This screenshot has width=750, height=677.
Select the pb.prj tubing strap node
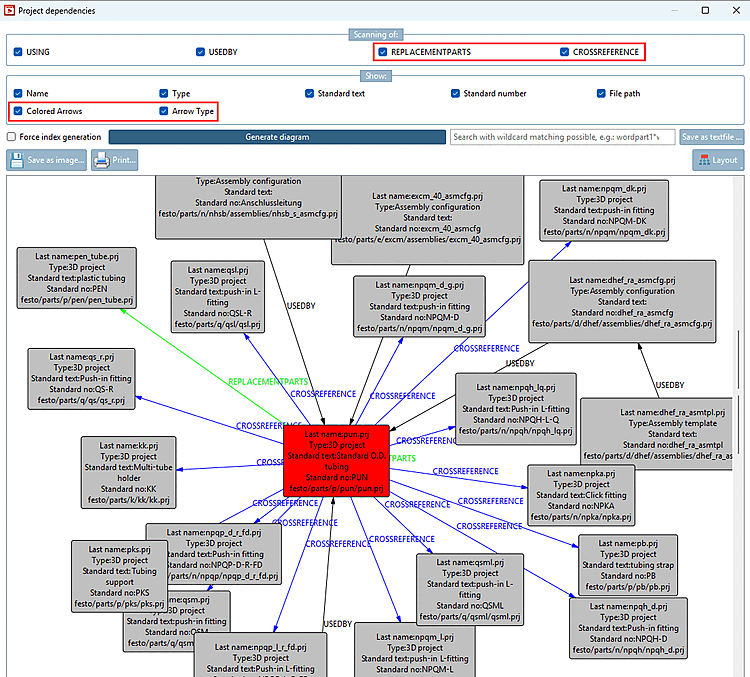point(628,565)
